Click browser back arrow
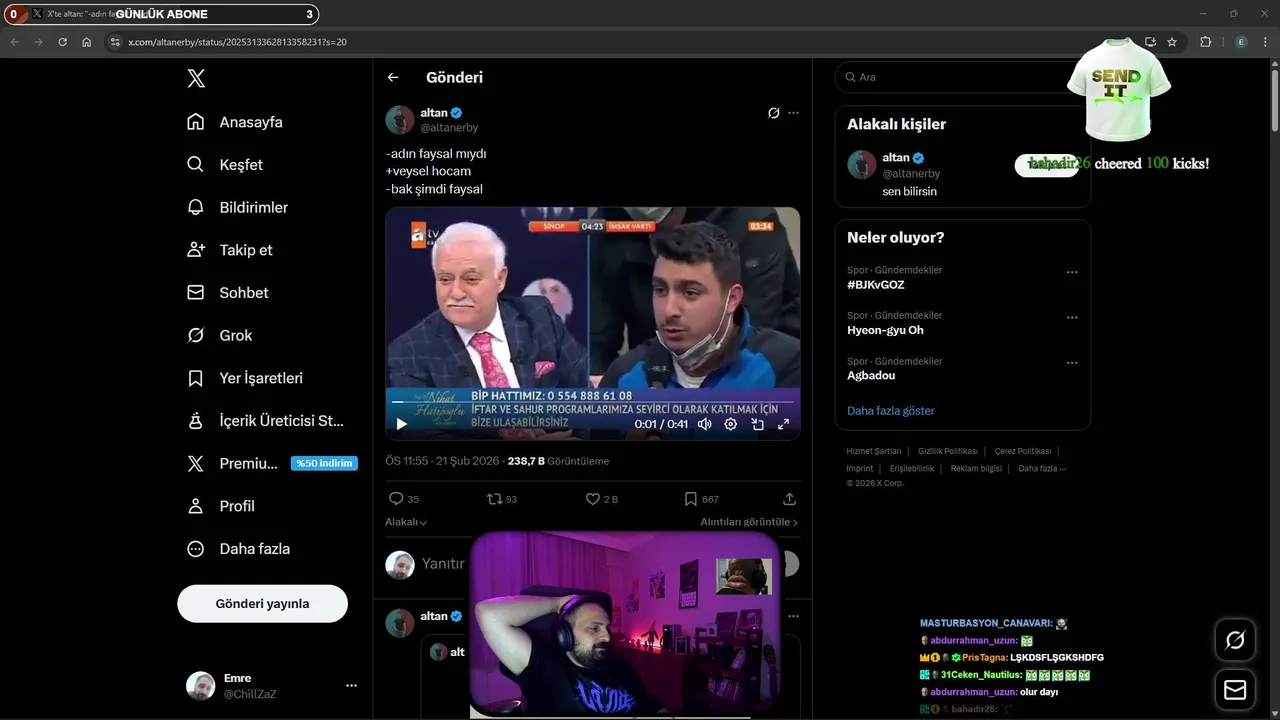The image size is (1280, 720). [14, 42]
